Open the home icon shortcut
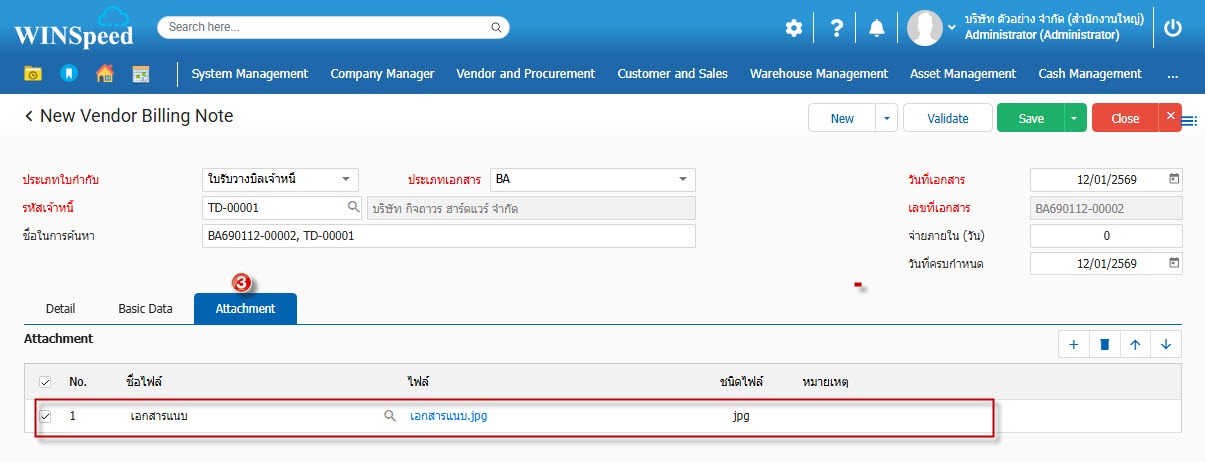The height and width of the screenshot is (462, 1205). click(x=104, y=73)
